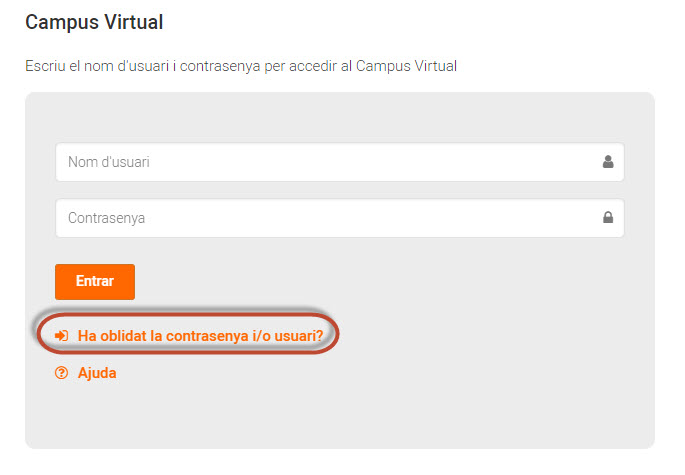This screenshot has height=475, width=685.
Task: Focus the Nom d'usuari input field
Action: tap(339, 162)
